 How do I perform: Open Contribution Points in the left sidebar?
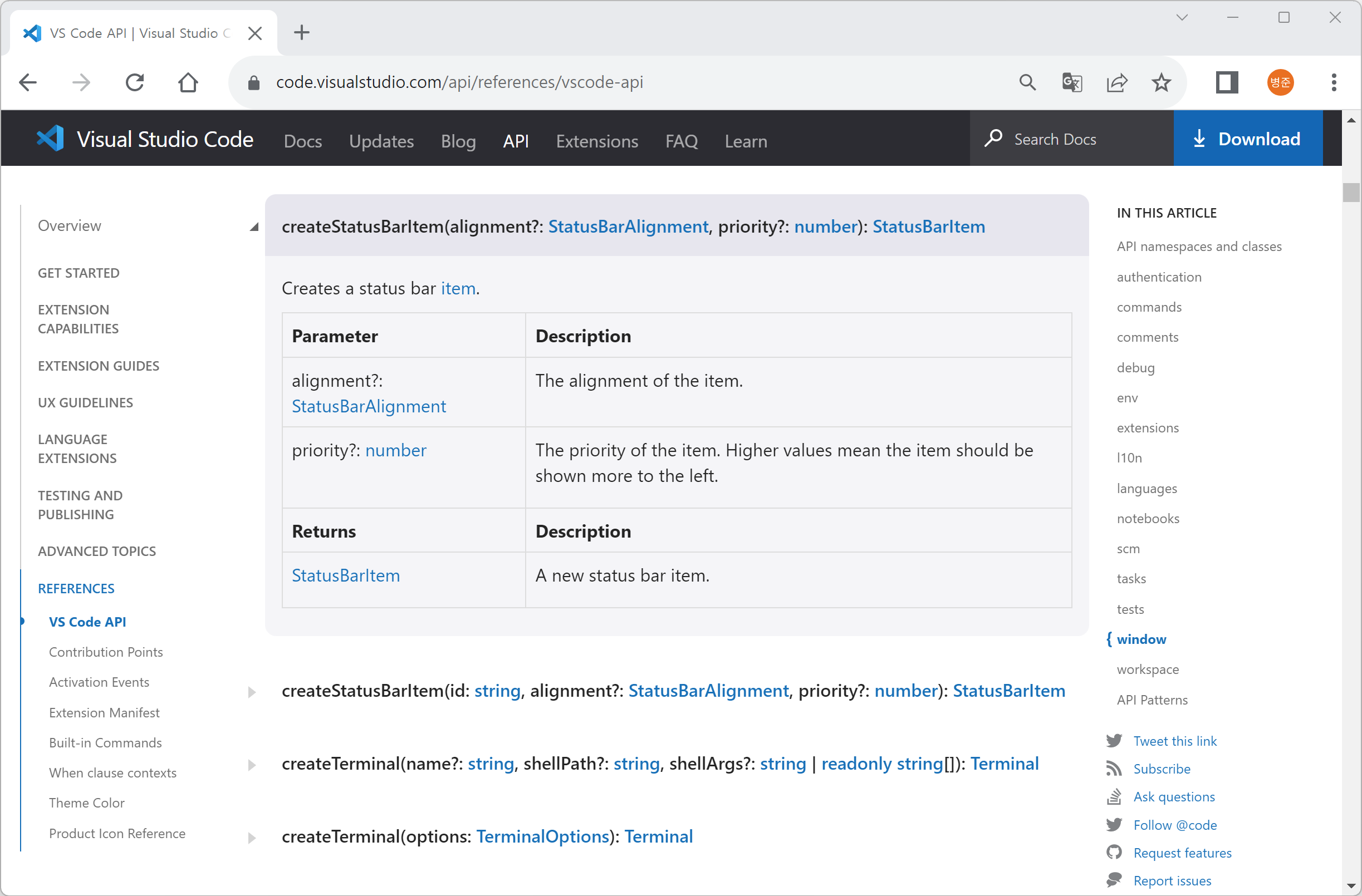pyautogui.click(x=106, y=652)
